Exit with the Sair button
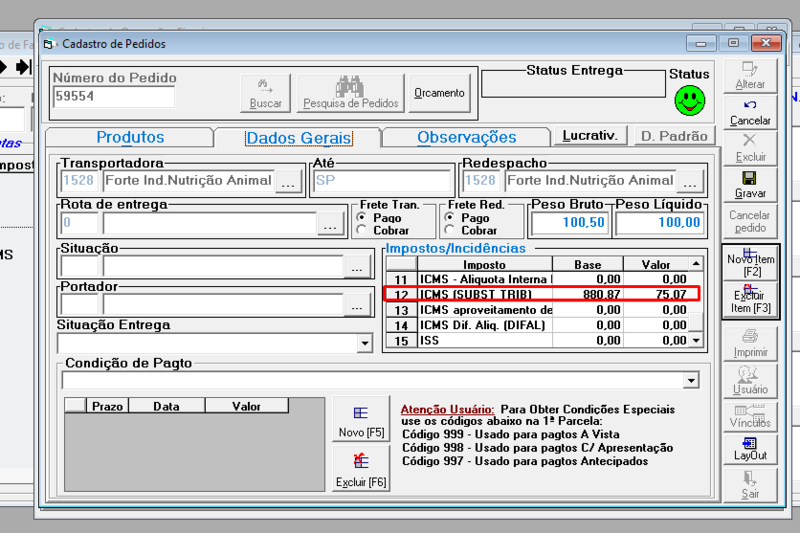The width and height of the screenshot is (800, 533). (x=750, y=485)
